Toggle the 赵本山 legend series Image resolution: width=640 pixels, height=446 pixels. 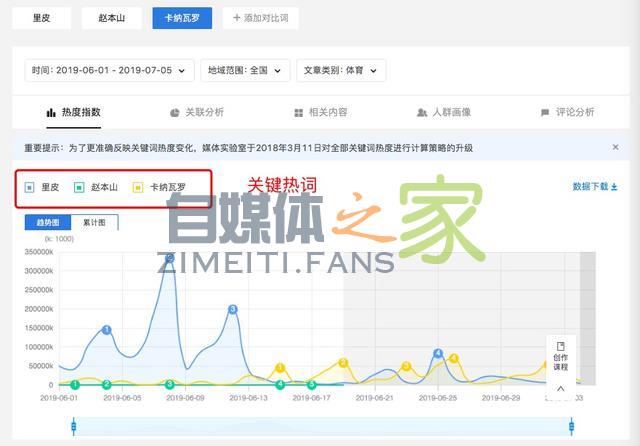coord(96,187)
